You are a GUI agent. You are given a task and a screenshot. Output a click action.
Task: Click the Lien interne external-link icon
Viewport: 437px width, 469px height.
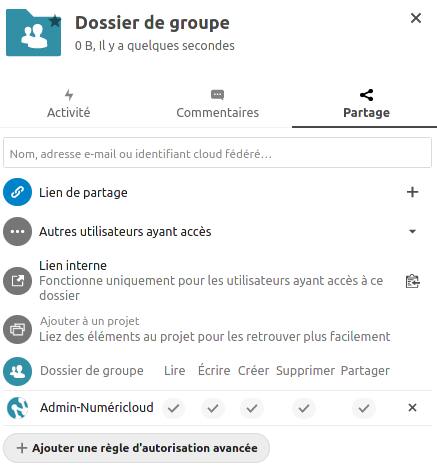click(17, 281)
